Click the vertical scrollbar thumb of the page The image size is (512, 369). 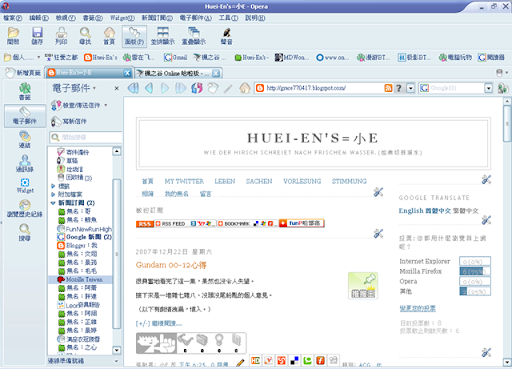[x=507, y=123]
